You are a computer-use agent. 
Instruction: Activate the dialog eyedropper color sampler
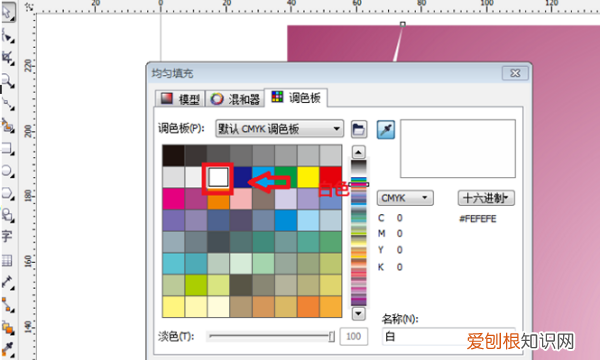point(386,130)
